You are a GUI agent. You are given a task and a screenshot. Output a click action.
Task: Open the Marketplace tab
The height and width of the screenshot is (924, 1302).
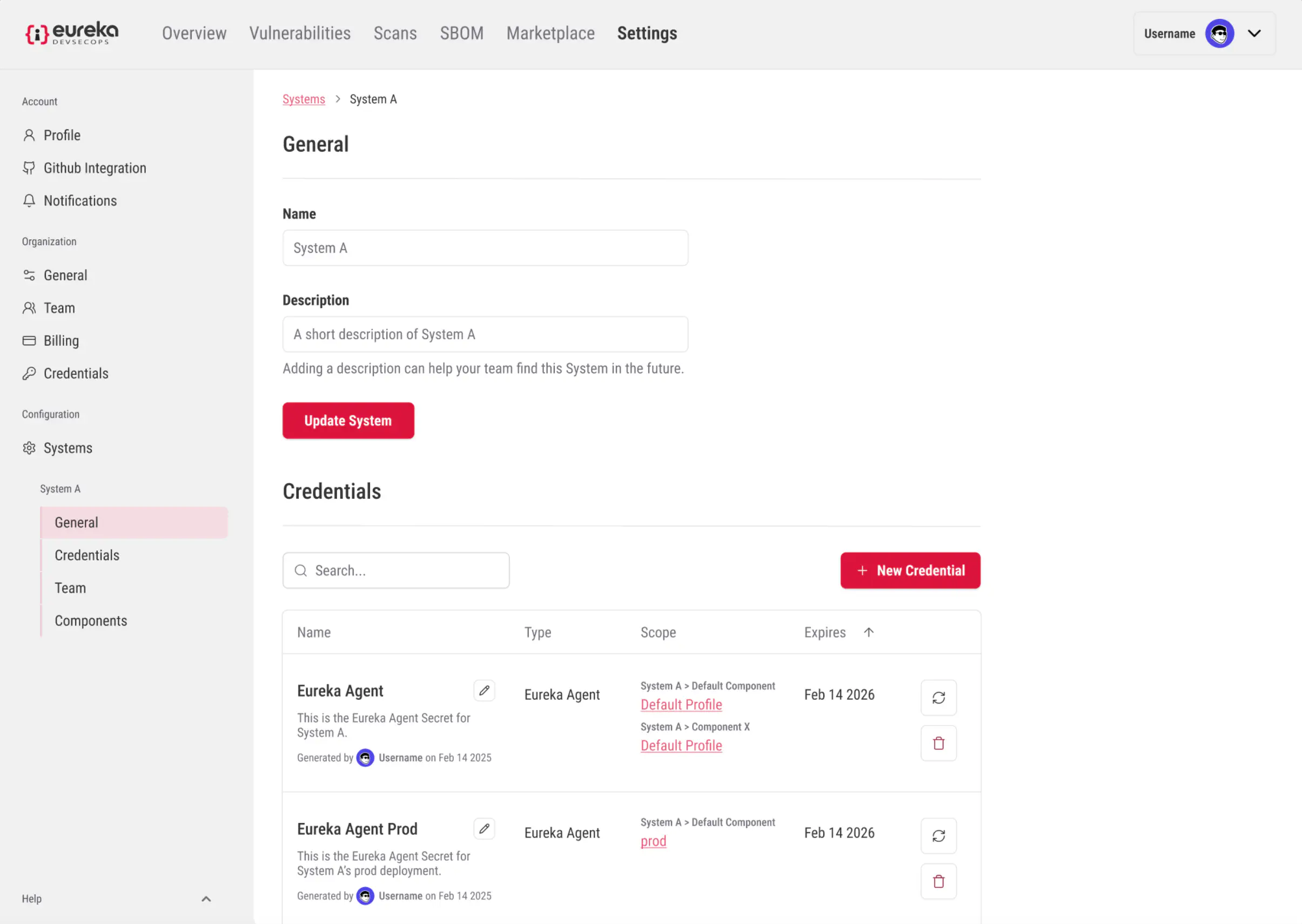[x=550, y=34]
